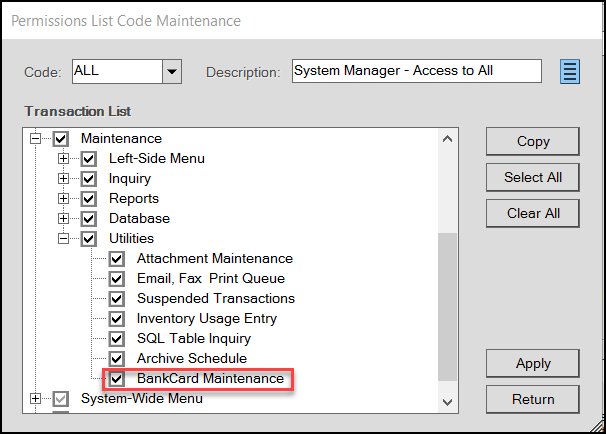Open the Code dropdown arrow

point(172,71)
